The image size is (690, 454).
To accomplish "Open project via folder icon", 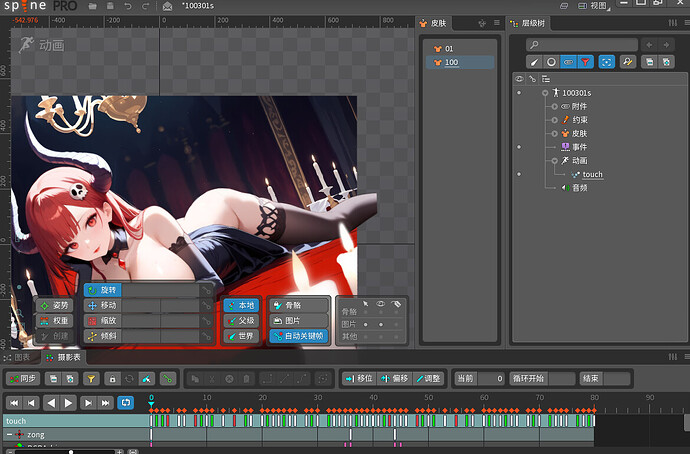I will [92, 6].
